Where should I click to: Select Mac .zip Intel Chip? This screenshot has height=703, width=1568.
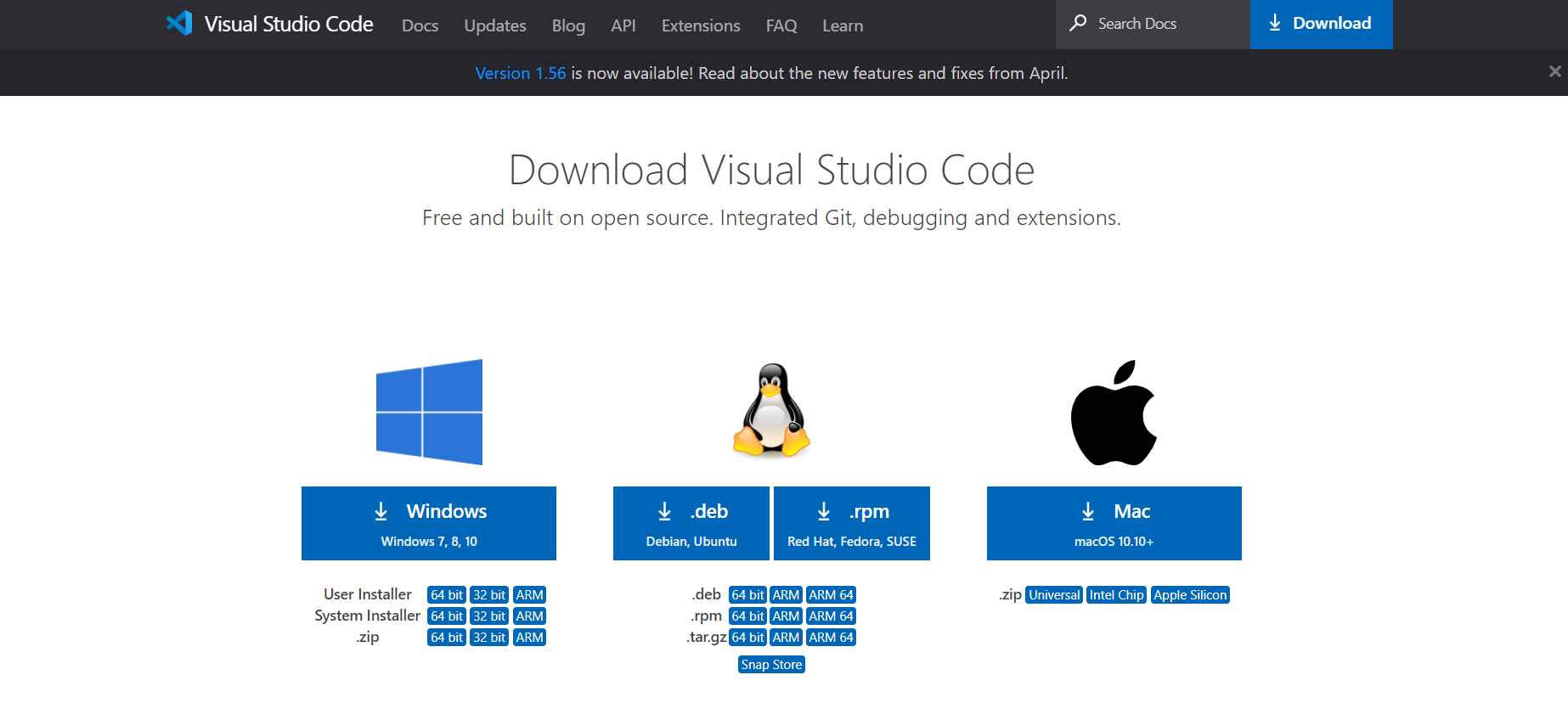pos(1117,595)
